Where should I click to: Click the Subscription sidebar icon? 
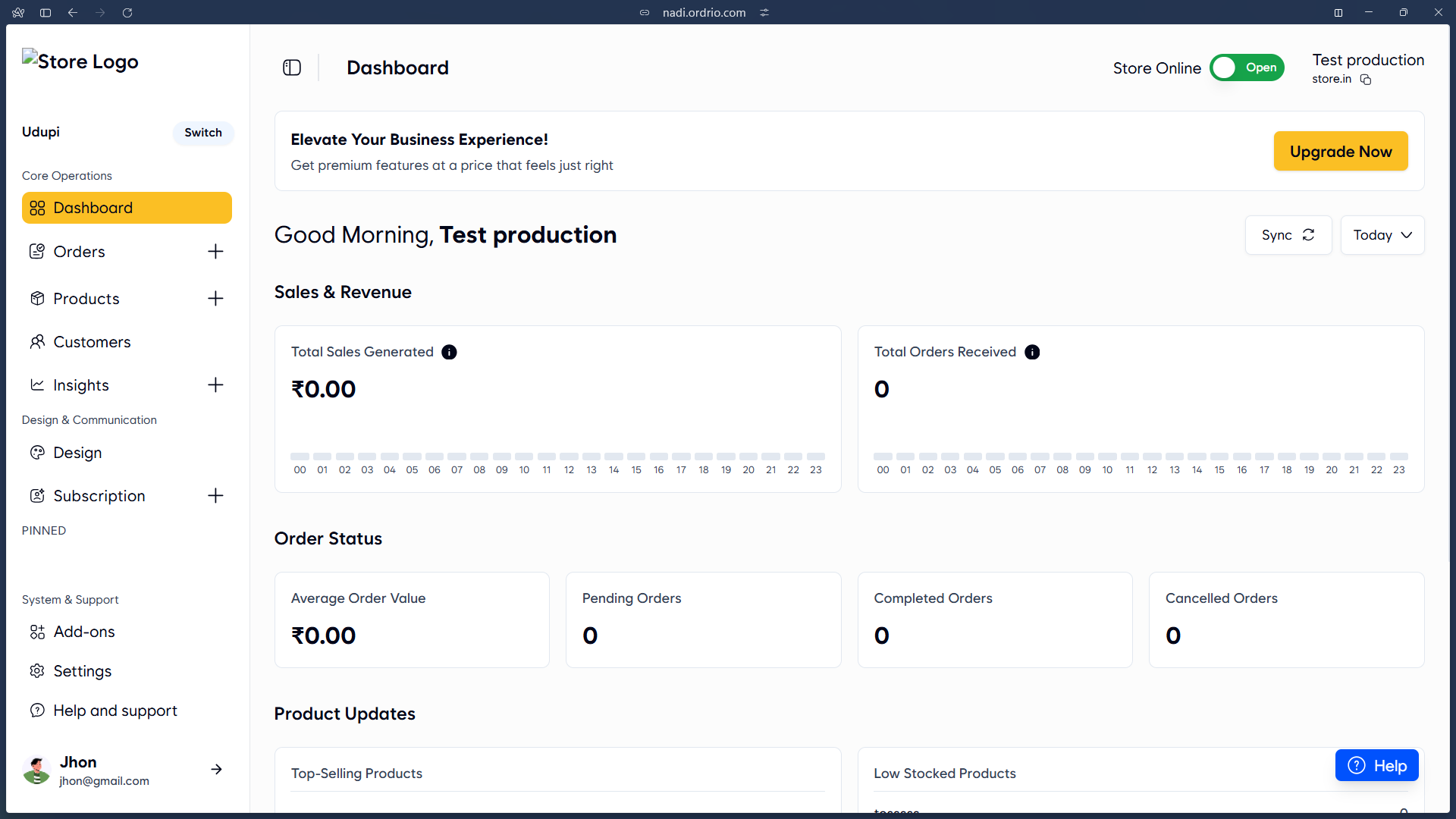coord(37,496)
